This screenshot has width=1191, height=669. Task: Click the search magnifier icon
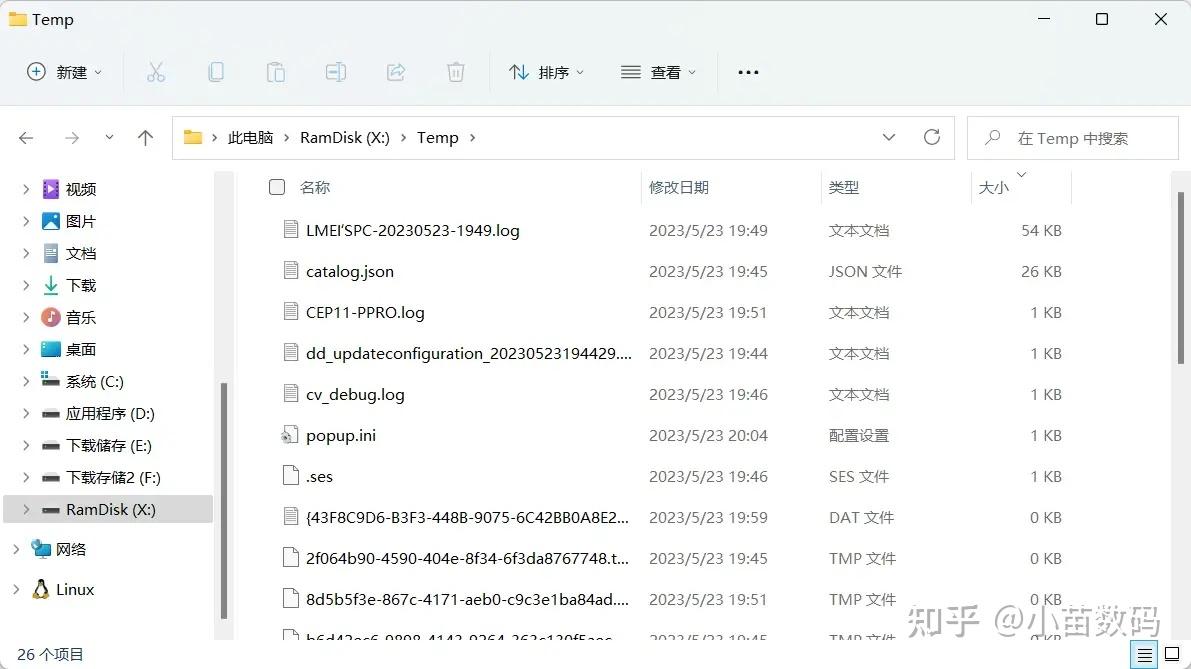point(992,137)
